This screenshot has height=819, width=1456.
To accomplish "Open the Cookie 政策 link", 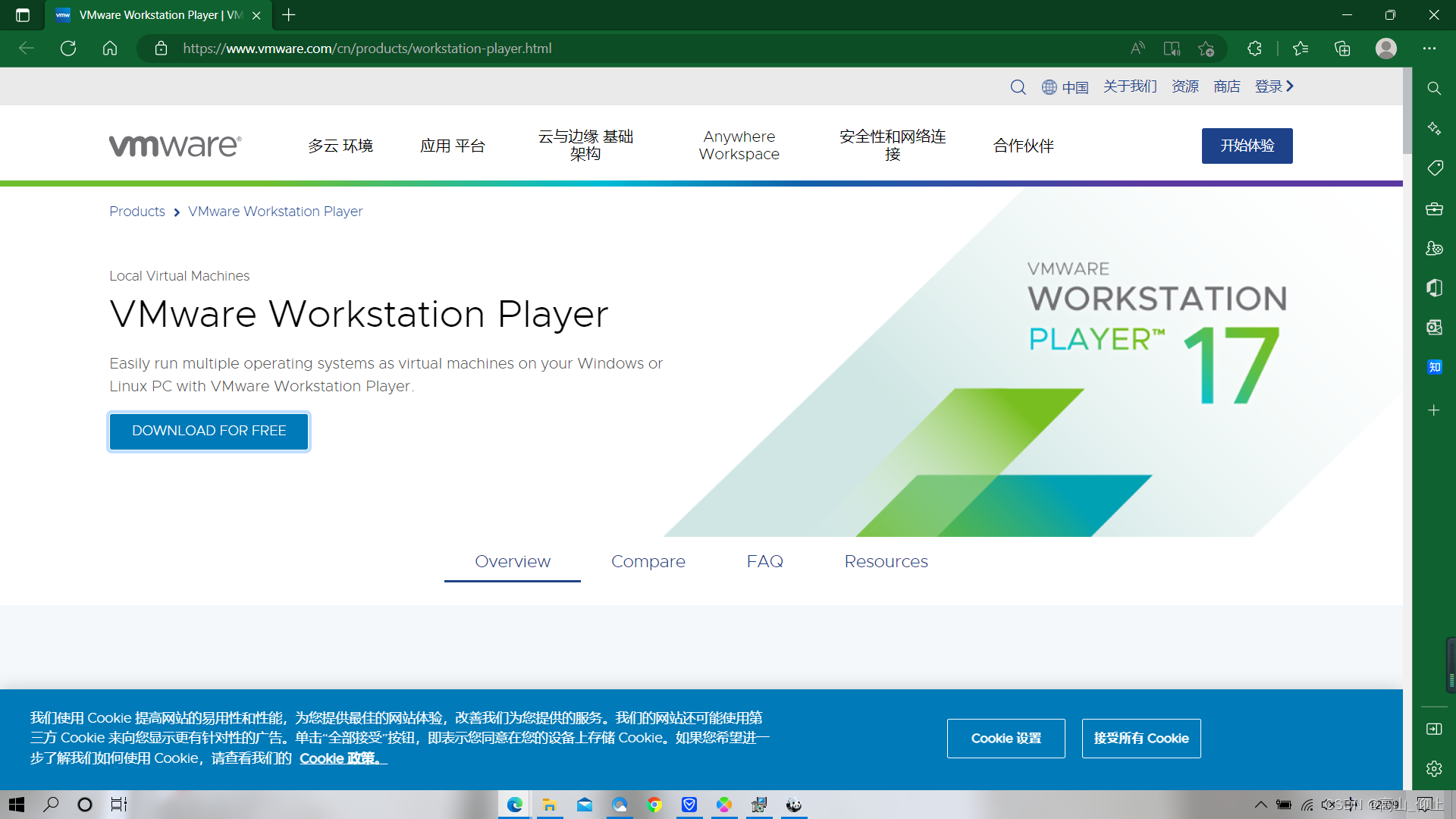I will pyautogui.click(x=343, y=758).
